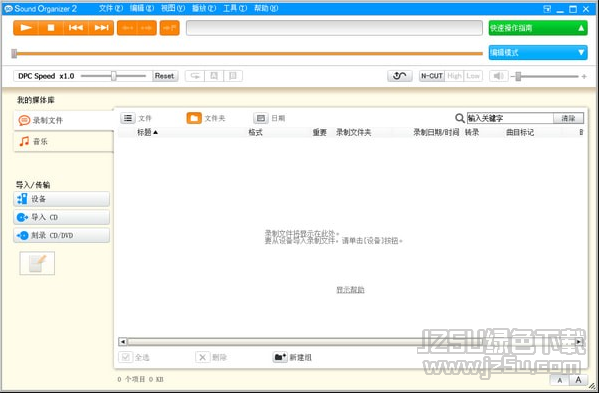Select High noise cut level
Screen dimensions: 599x393
pyautogui.click(x=454, y=76)
